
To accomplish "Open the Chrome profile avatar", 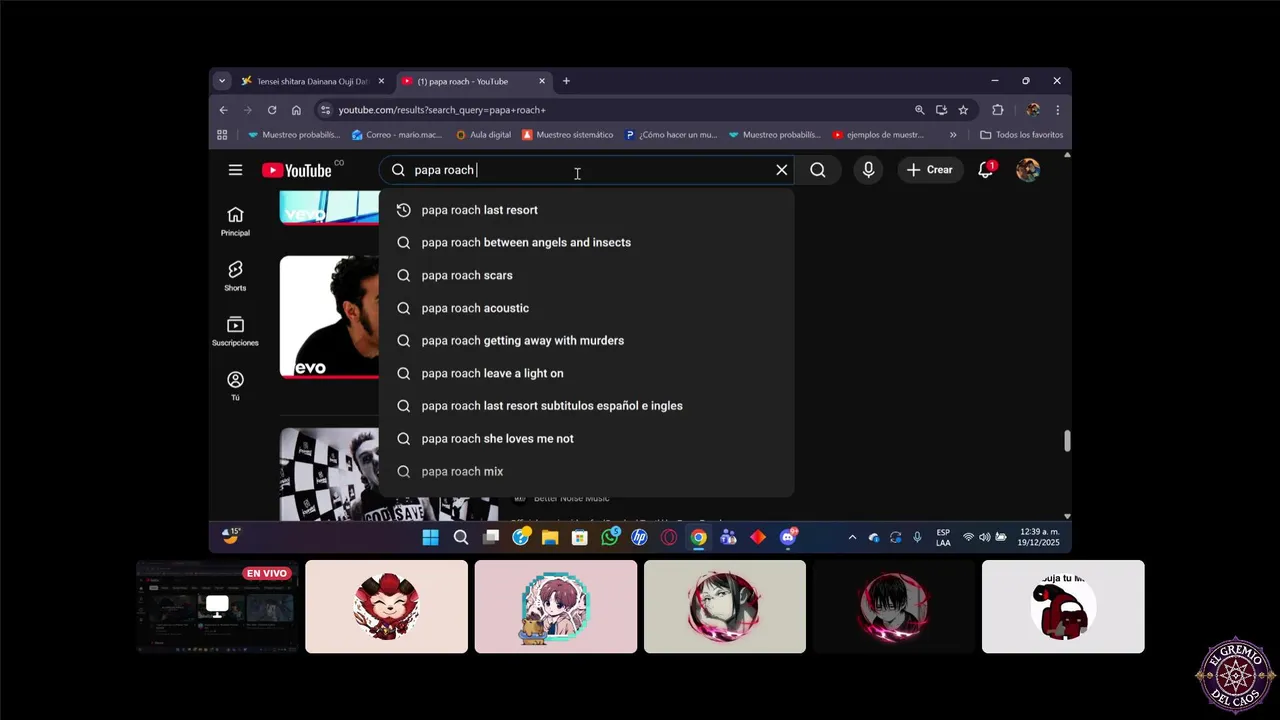I will point(1033,110).
